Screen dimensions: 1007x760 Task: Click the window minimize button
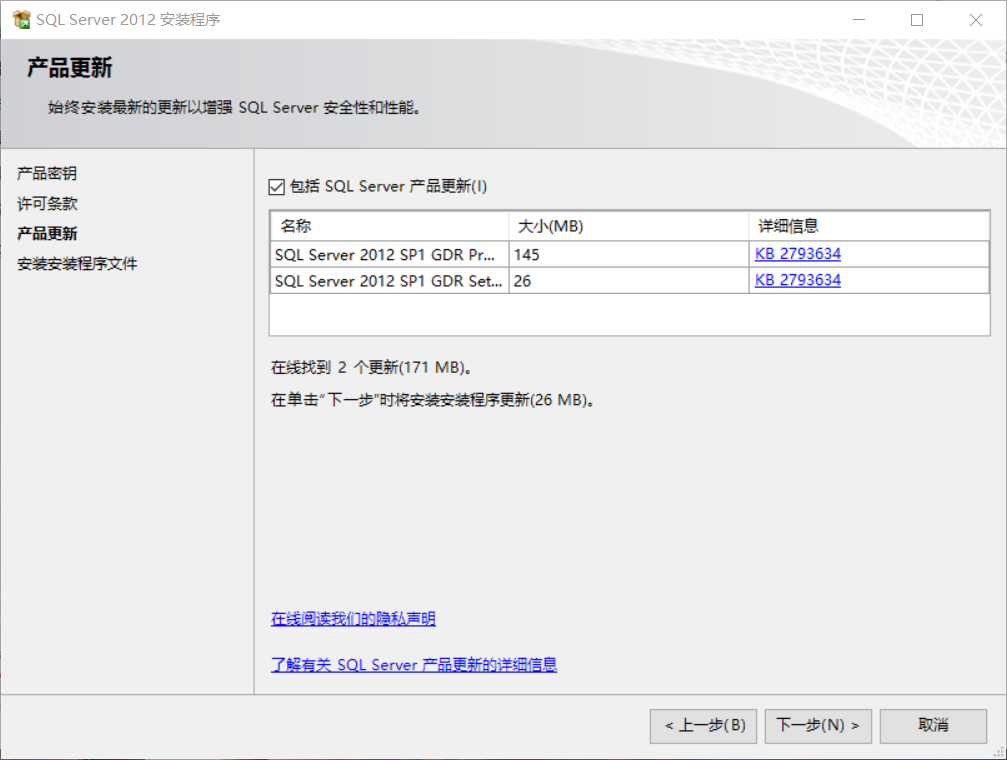860,19
